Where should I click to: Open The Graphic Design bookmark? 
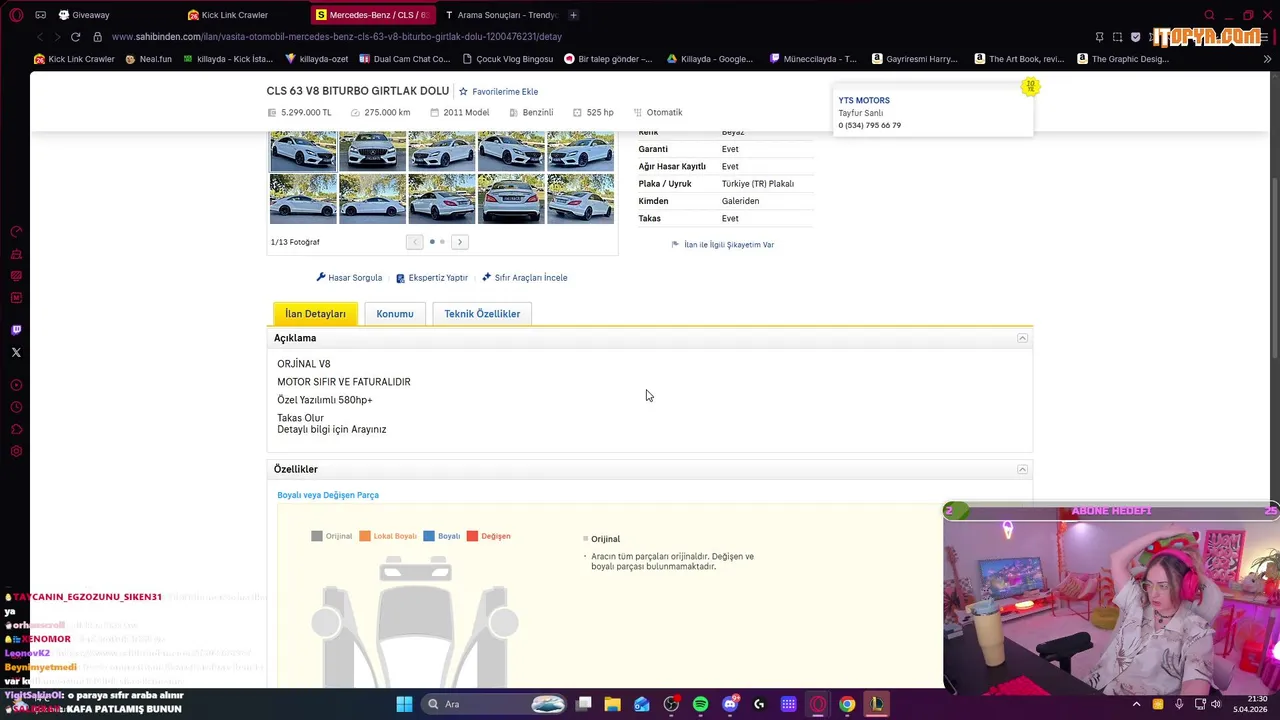click(x=1123, y=59)
